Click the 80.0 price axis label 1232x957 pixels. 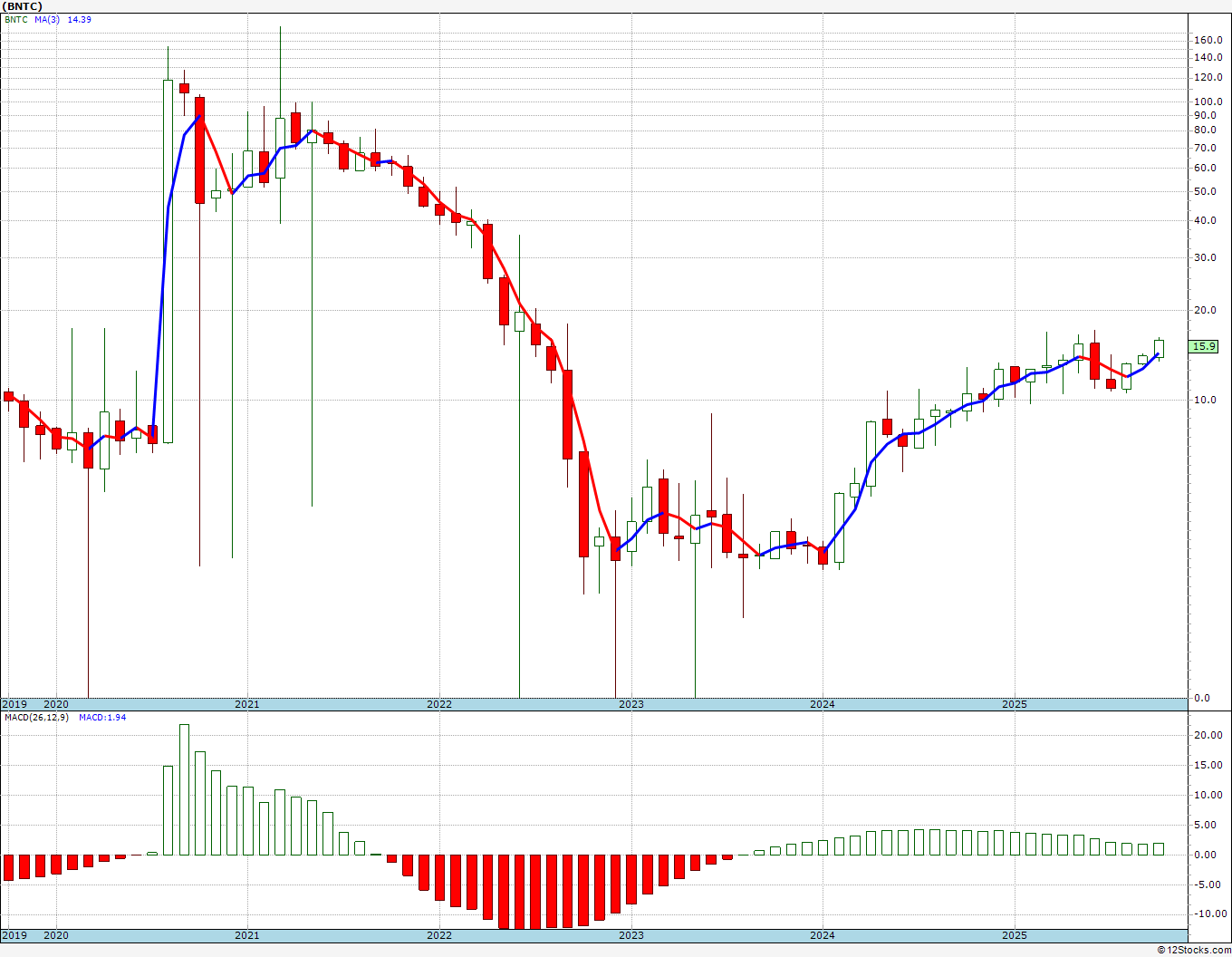(x=1205, y=130)
